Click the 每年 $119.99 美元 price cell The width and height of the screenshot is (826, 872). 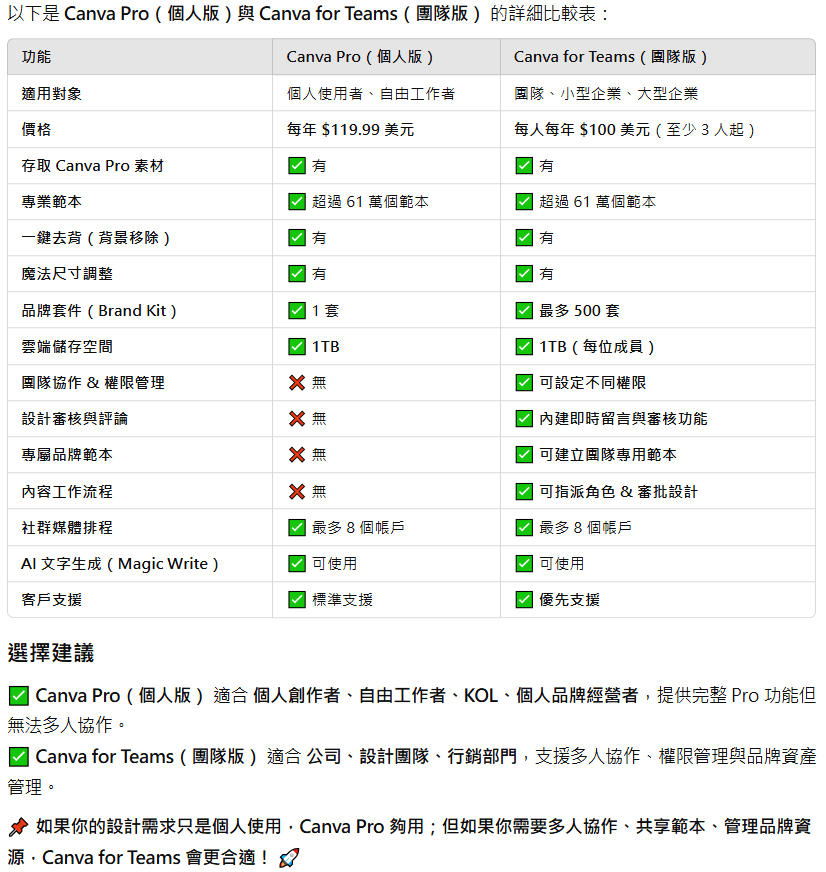pyautogui.click(x=350, y=130)
